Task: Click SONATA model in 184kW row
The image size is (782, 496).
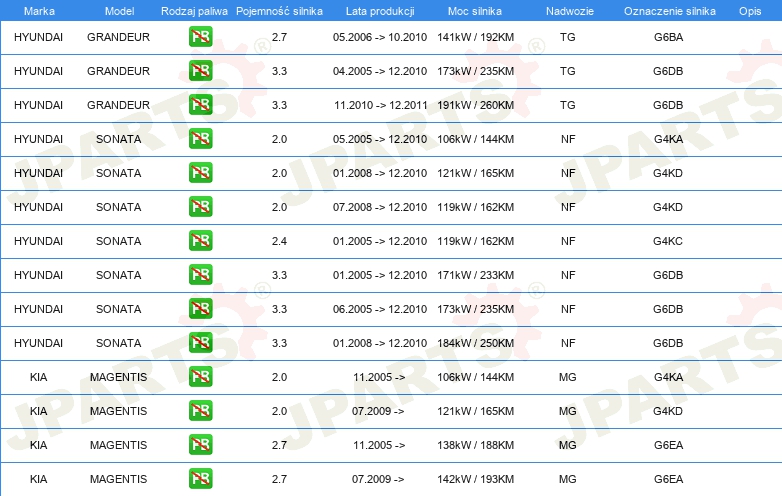Action: click(x=118, y=343)
